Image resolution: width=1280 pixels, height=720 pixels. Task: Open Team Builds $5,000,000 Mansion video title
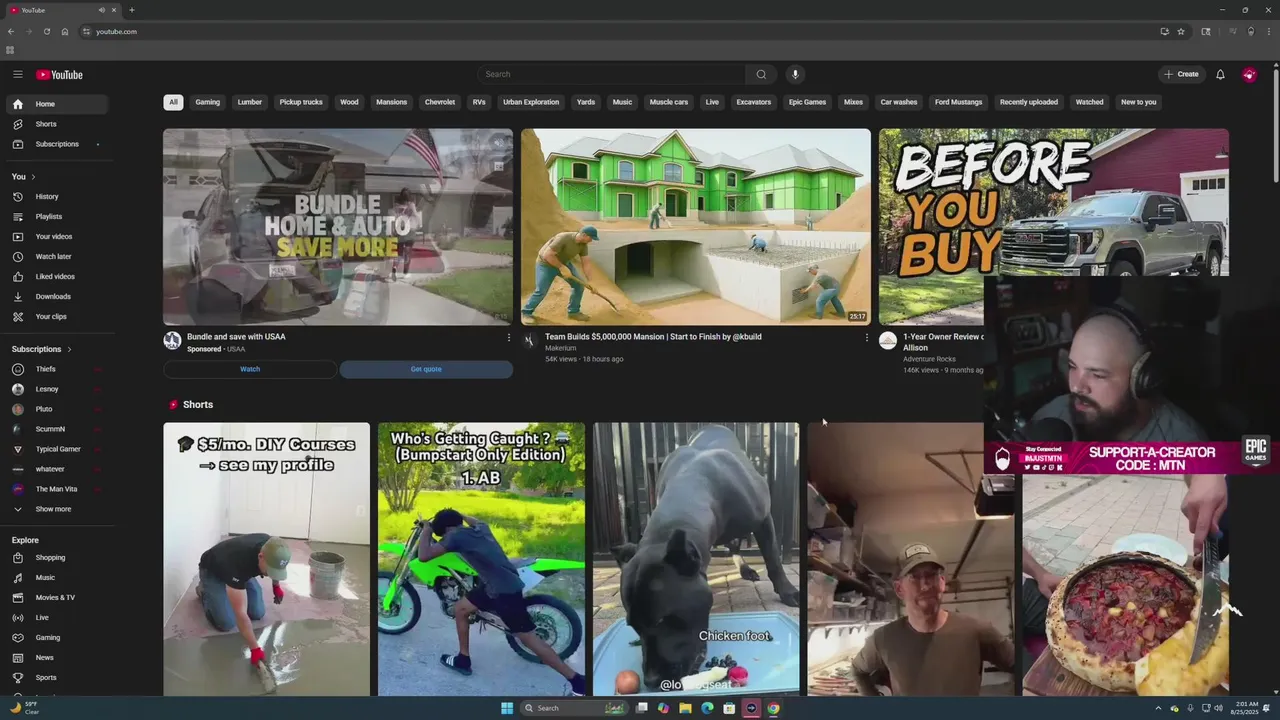click(x=653, y=337)
